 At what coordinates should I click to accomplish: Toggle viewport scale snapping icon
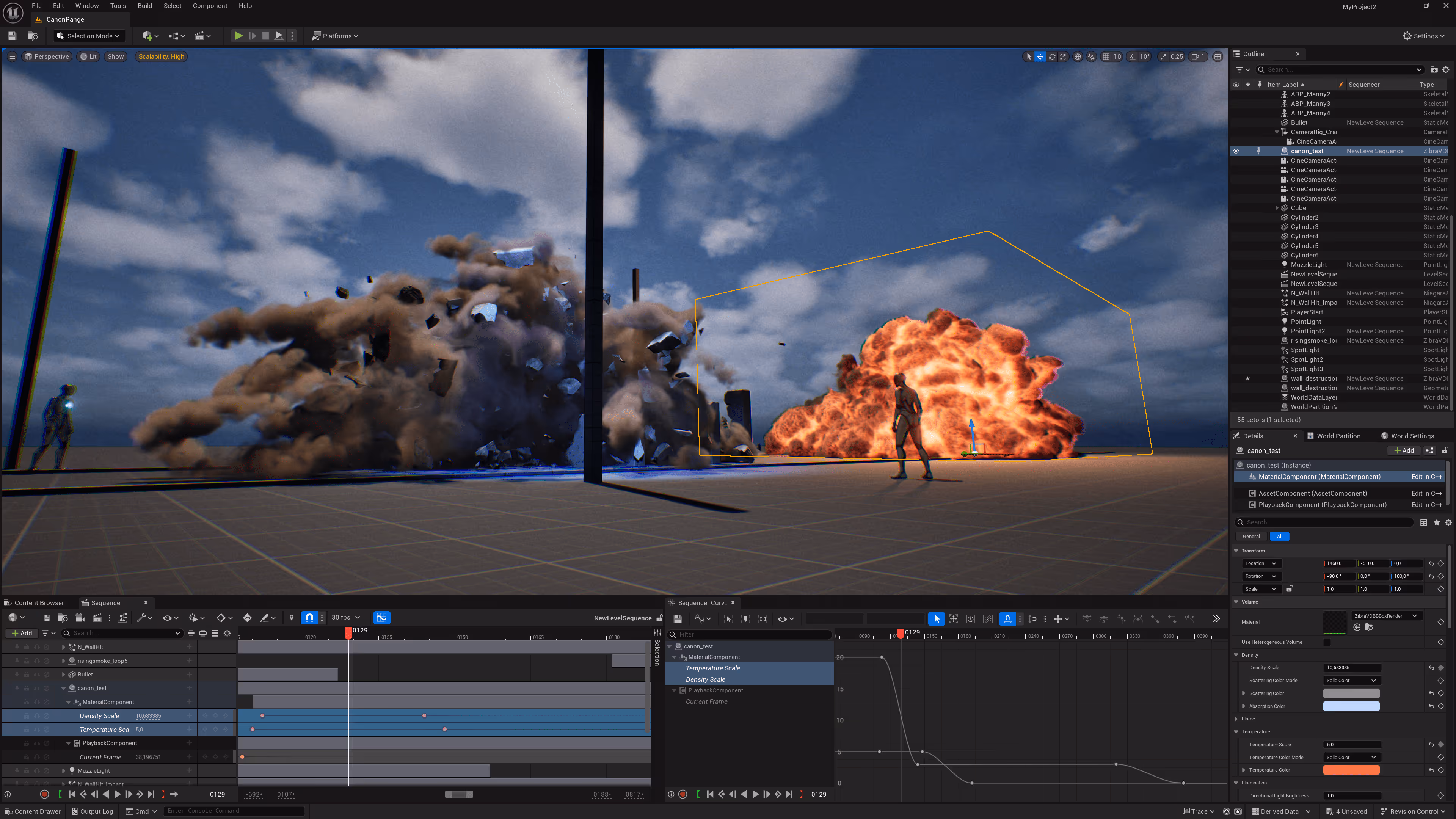(1163, 56)
